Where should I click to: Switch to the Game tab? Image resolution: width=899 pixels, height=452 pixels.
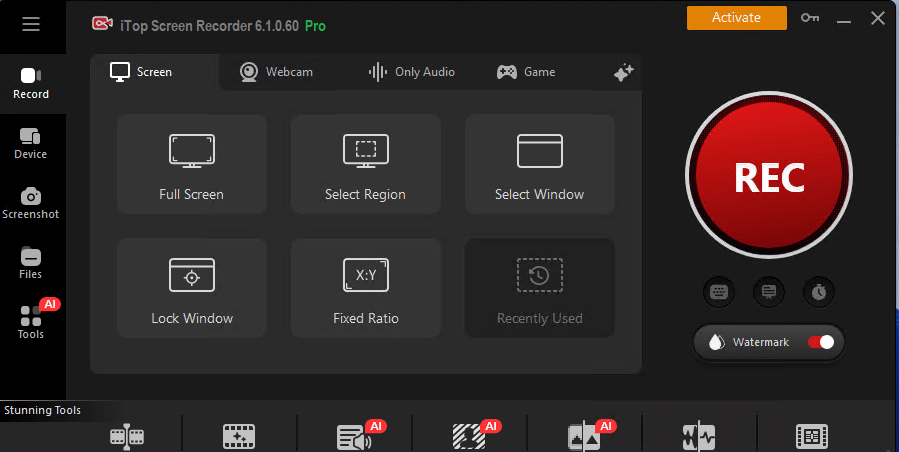pyautogui.click(x=526, y=72)
